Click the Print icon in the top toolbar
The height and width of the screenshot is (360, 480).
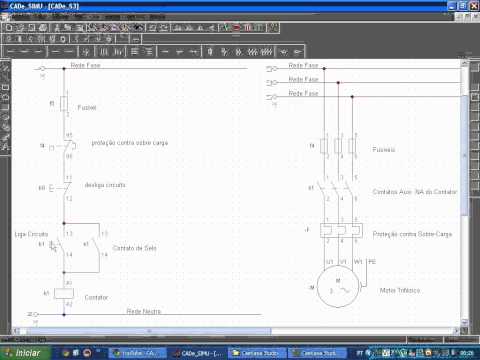coord(43,28)
